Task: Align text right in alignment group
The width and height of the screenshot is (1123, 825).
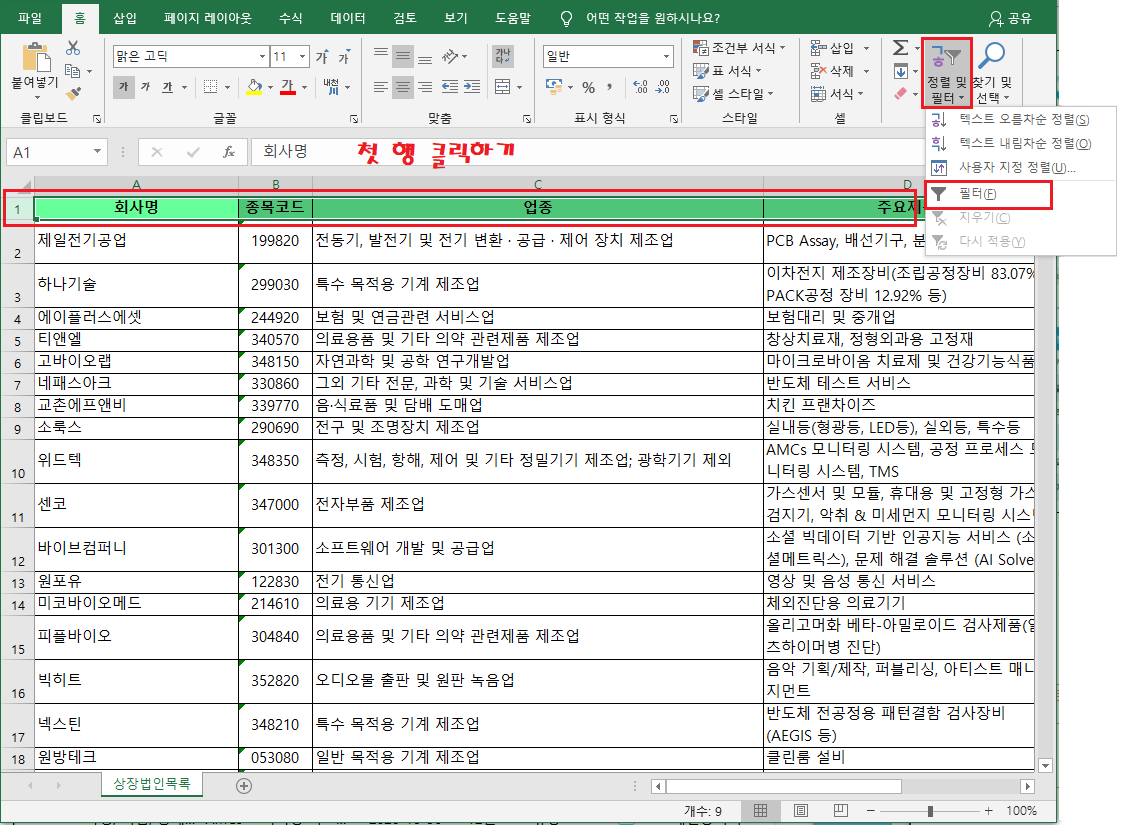Action: click(425, 87)
